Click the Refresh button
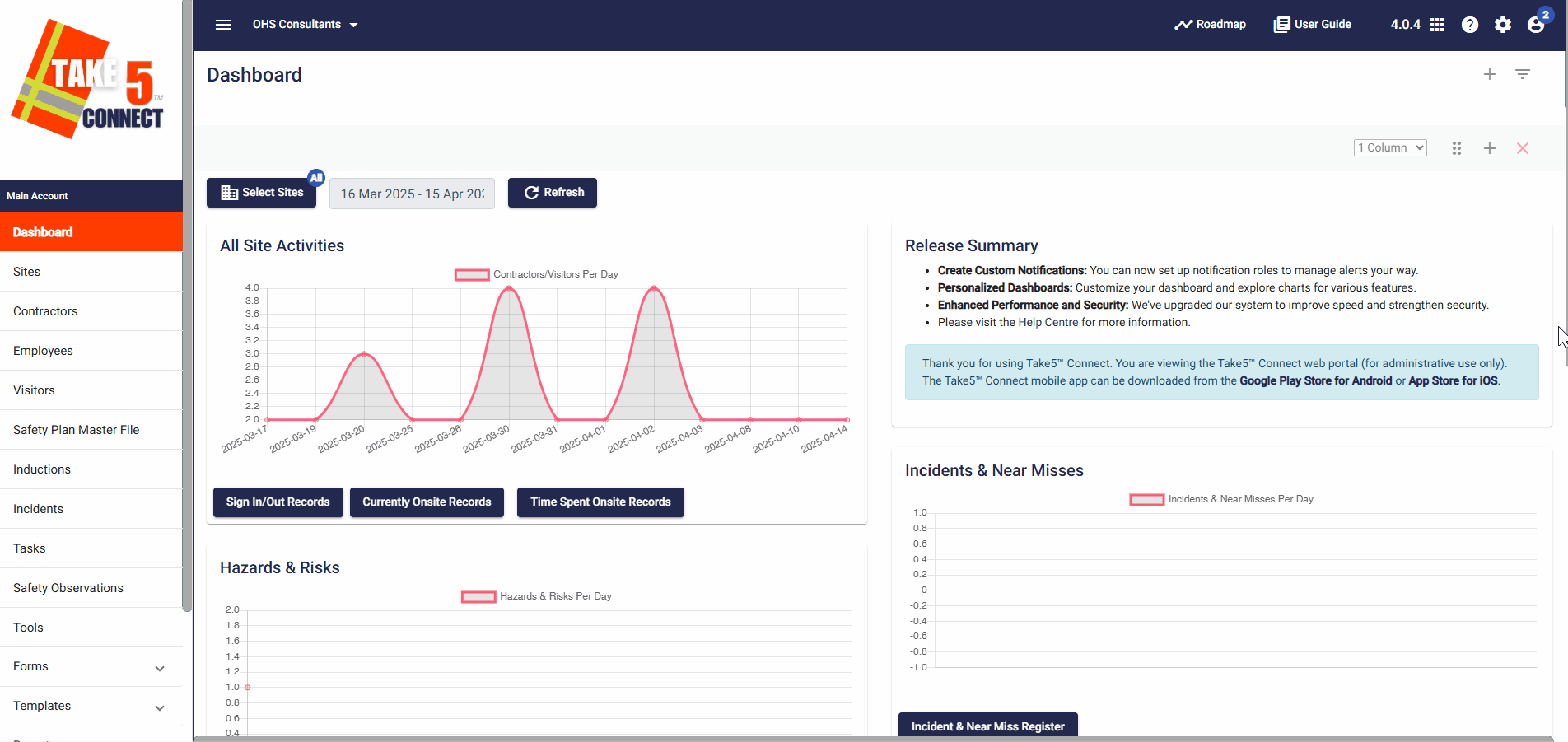1568x742 pixels. (553, 193)
